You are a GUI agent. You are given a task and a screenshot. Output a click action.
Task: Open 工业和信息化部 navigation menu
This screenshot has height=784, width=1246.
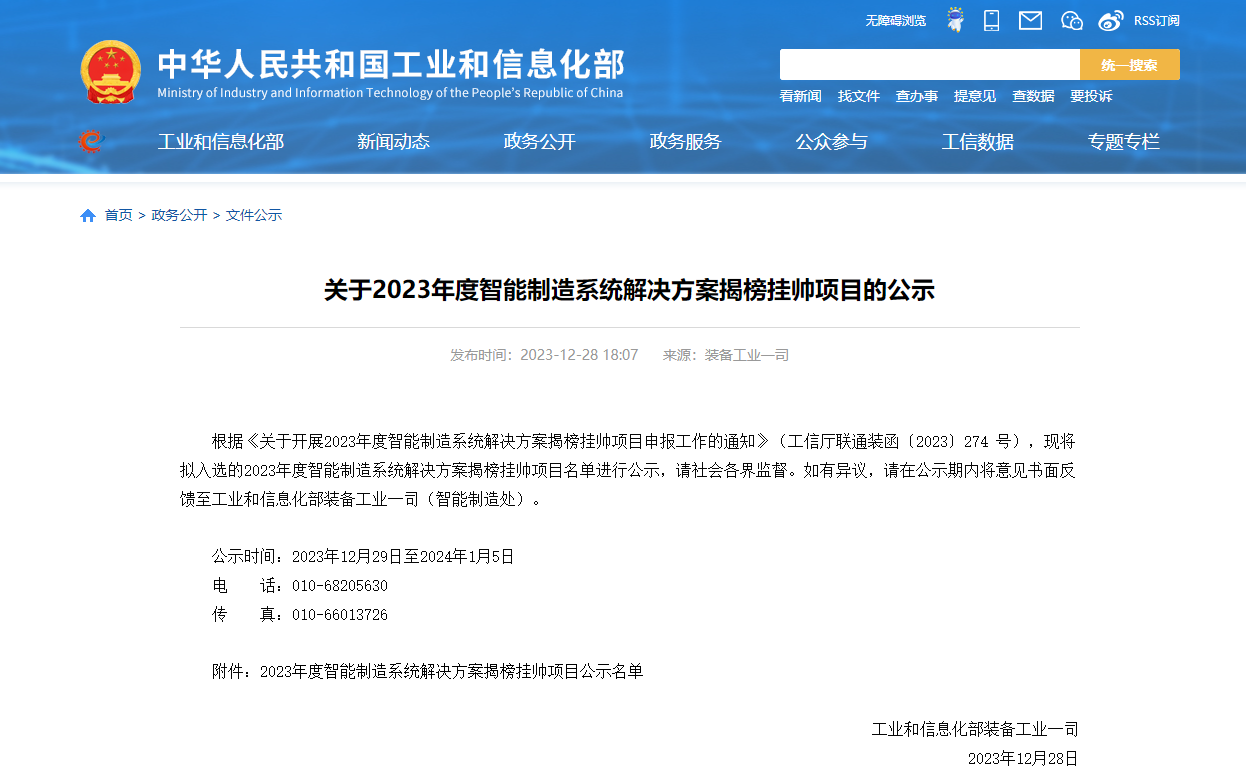pyautogui.click(x=220, y=142)
